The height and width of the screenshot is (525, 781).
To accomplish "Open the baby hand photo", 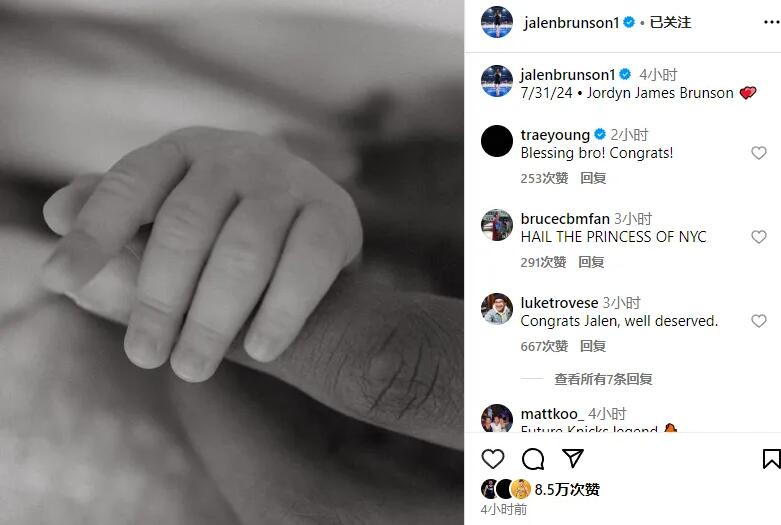I will (x=232, y=262).
